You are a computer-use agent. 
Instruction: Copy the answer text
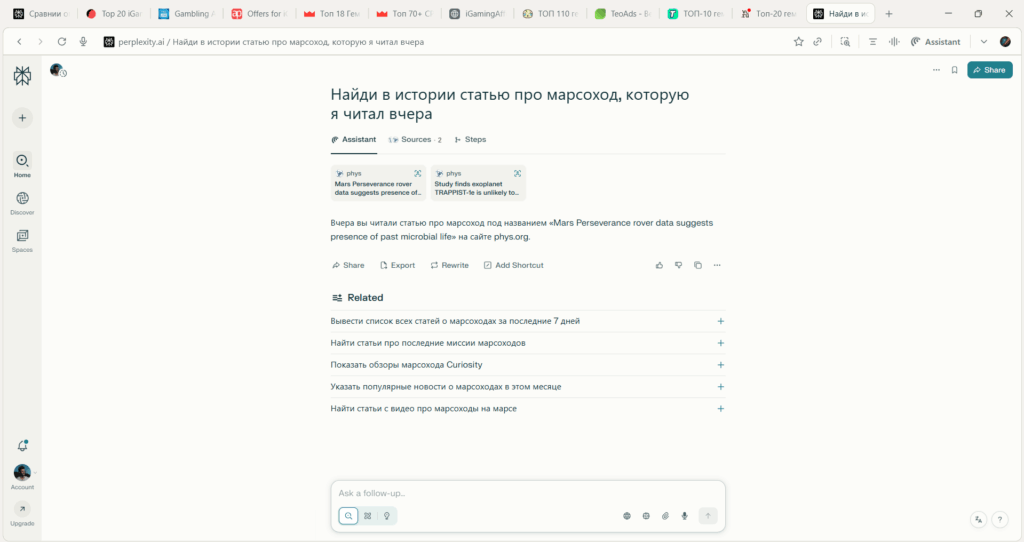(697, 265)
